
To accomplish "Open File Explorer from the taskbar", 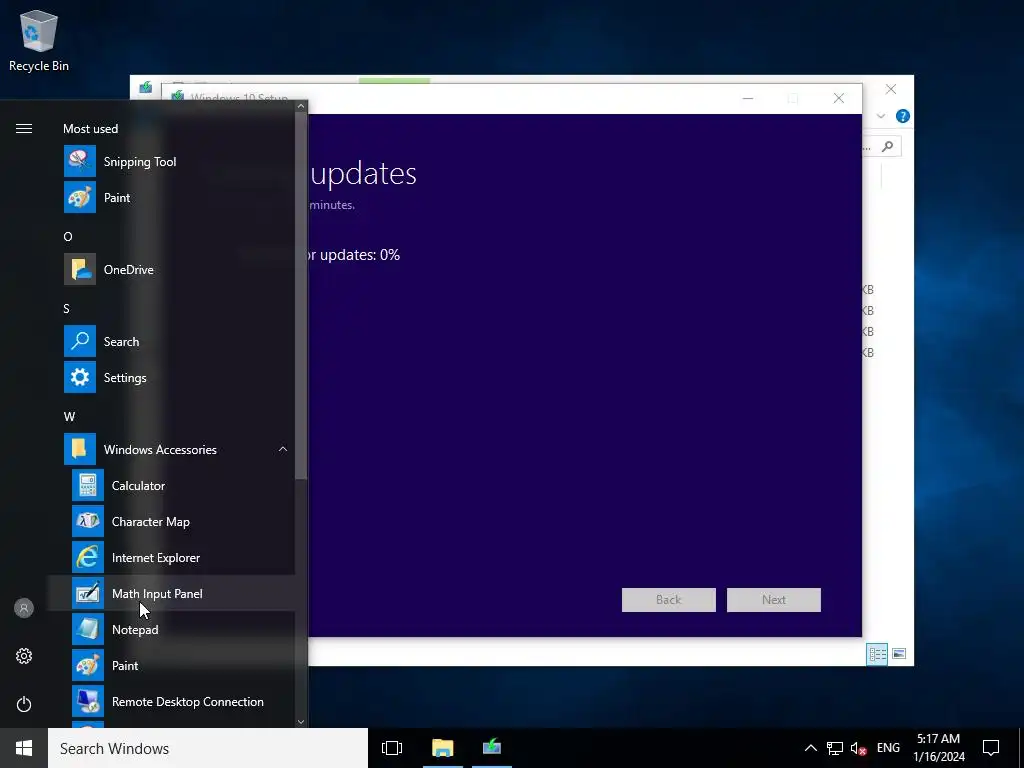I will pyautogui.click(x=442, y=748).
